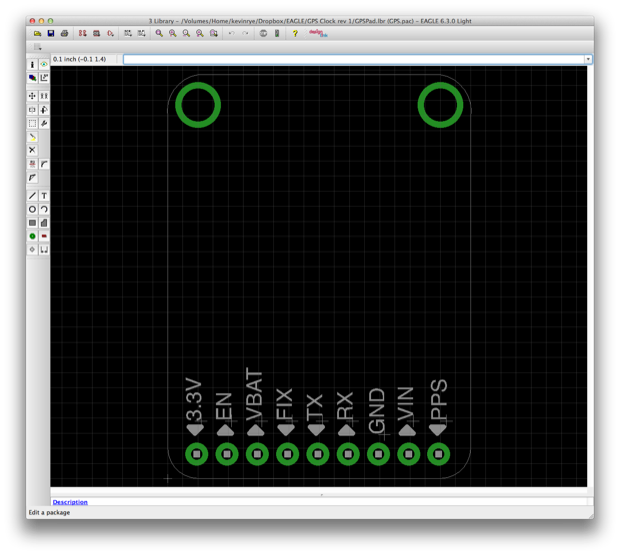Select the Info tool

[x=32, y=64]
